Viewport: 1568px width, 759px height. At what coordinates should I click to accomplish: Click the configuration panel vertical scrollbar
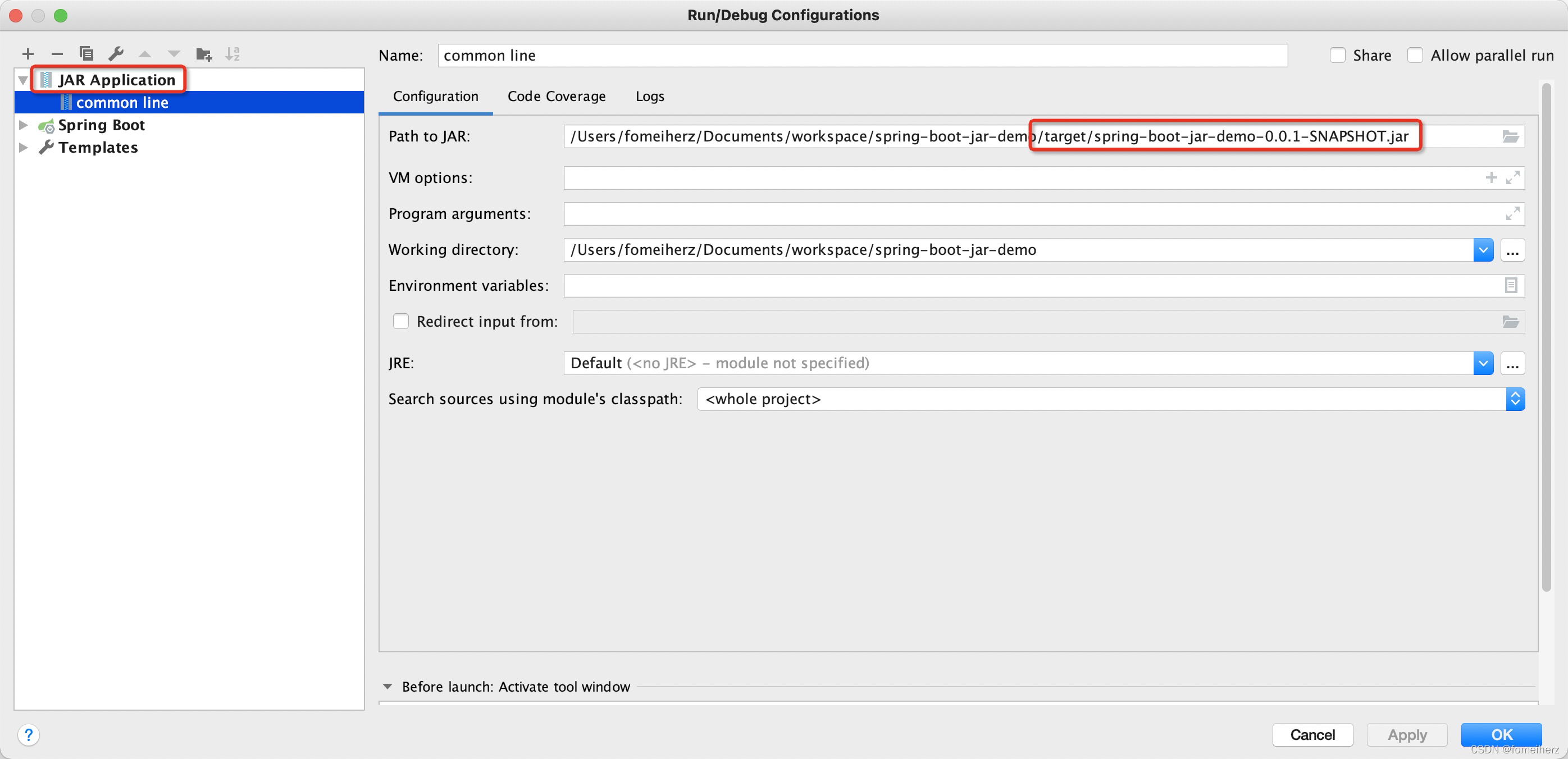click(1547, 338)
